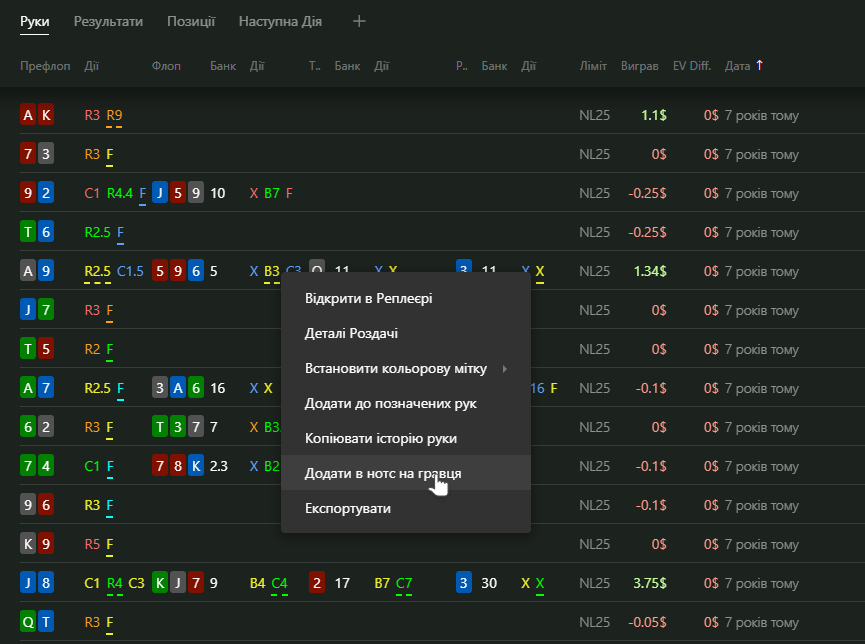The image size is (865, 644).
Task: Click turn action C7 in J8 row
Action: click(x=404, y=583)
